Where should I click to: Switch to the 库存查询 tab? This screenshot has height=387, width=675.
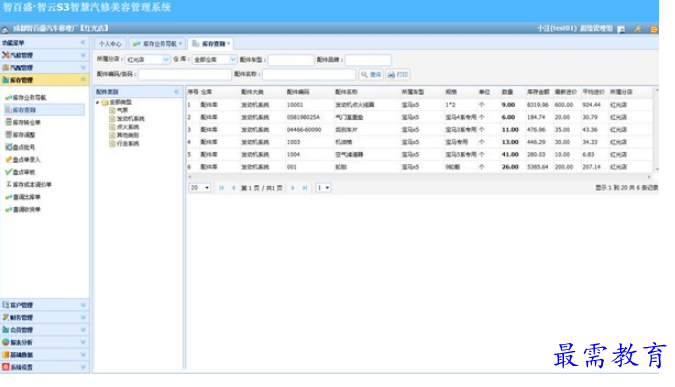tap(211, 44)
